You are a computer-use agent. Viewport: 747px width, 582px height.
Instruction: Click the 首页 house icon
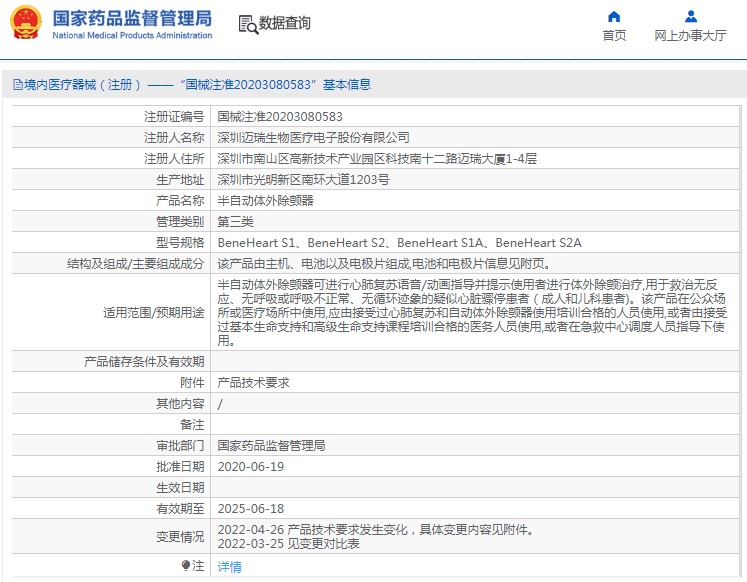click(x=614, y=17)
